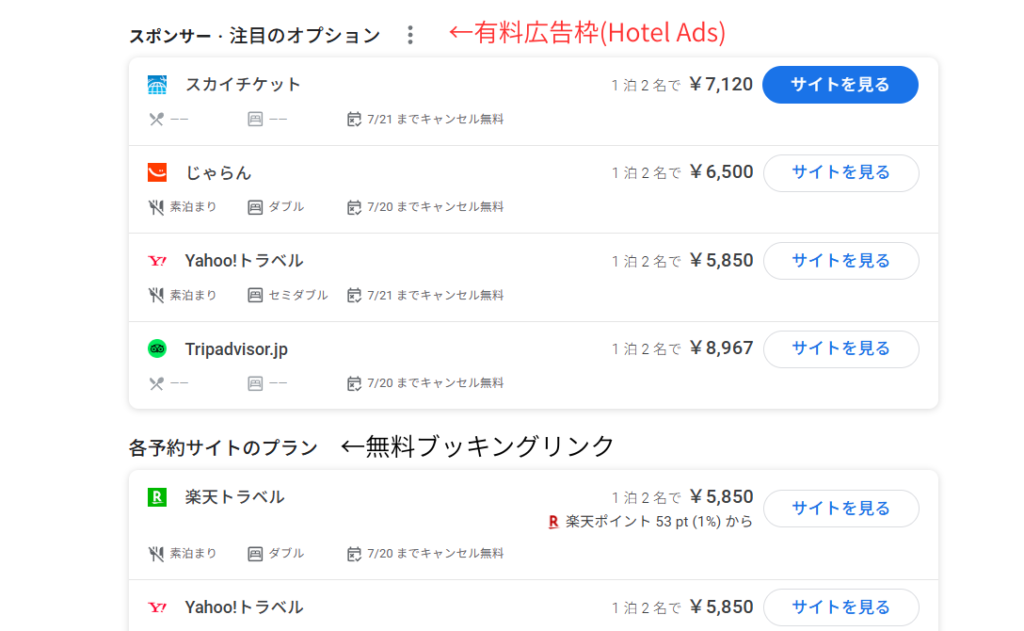Image resolution: width=1024 pixels, height=631 pixels.
Task: Click the red R 楽天ポイント icon
Action: [553, 522]
